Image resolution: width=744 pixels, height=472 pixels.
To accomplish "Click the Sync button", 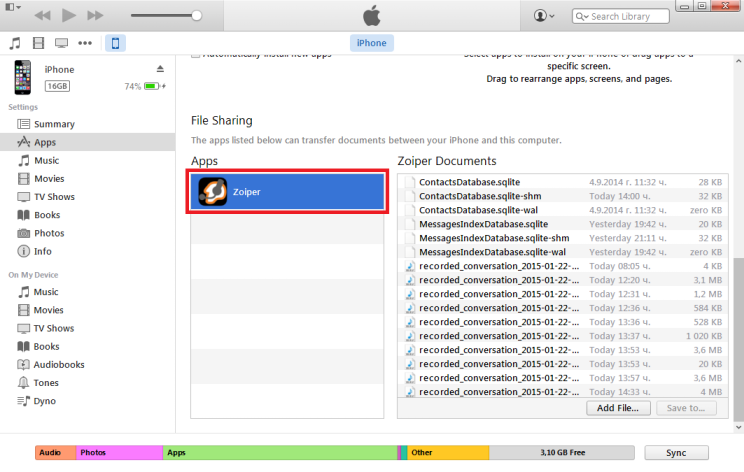I will pyautogui.click(x=676, y=453).
